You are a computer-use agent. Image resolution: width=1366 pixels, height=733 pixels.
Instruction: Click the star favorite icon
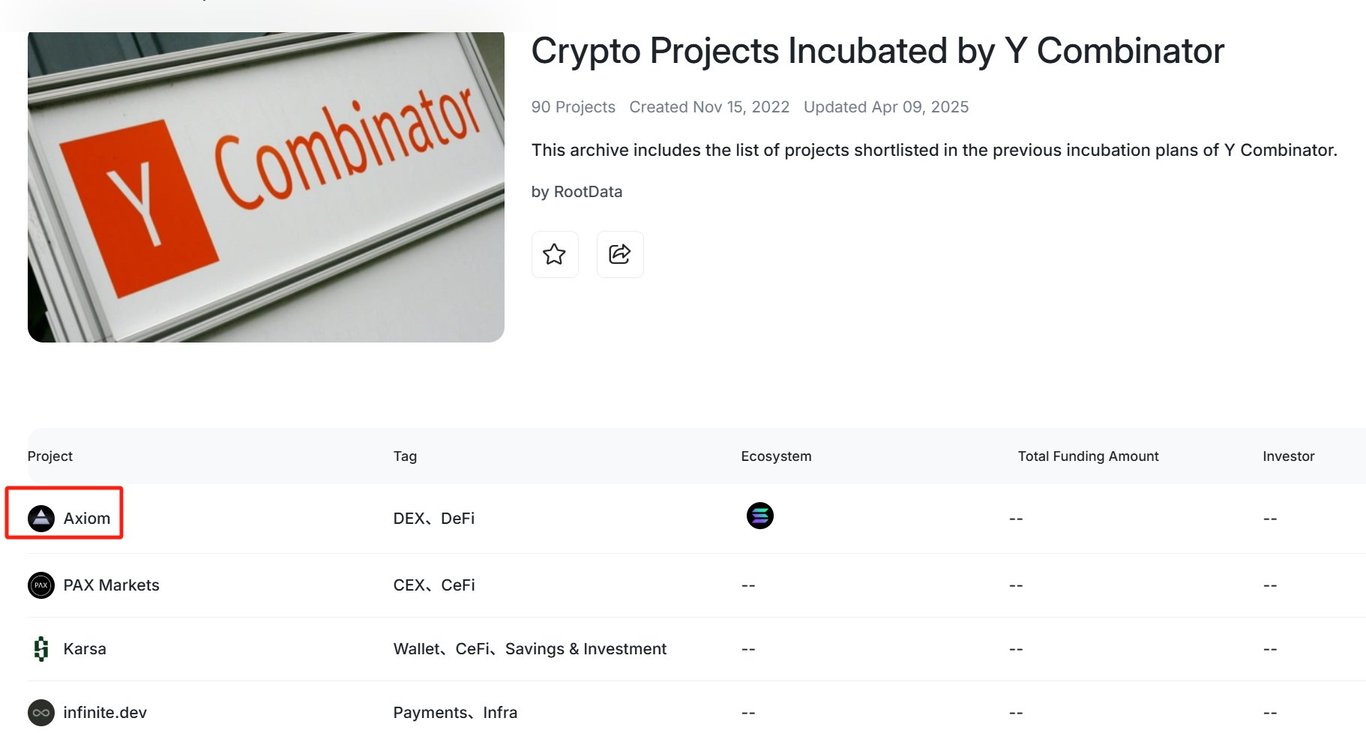pos(554,254)
